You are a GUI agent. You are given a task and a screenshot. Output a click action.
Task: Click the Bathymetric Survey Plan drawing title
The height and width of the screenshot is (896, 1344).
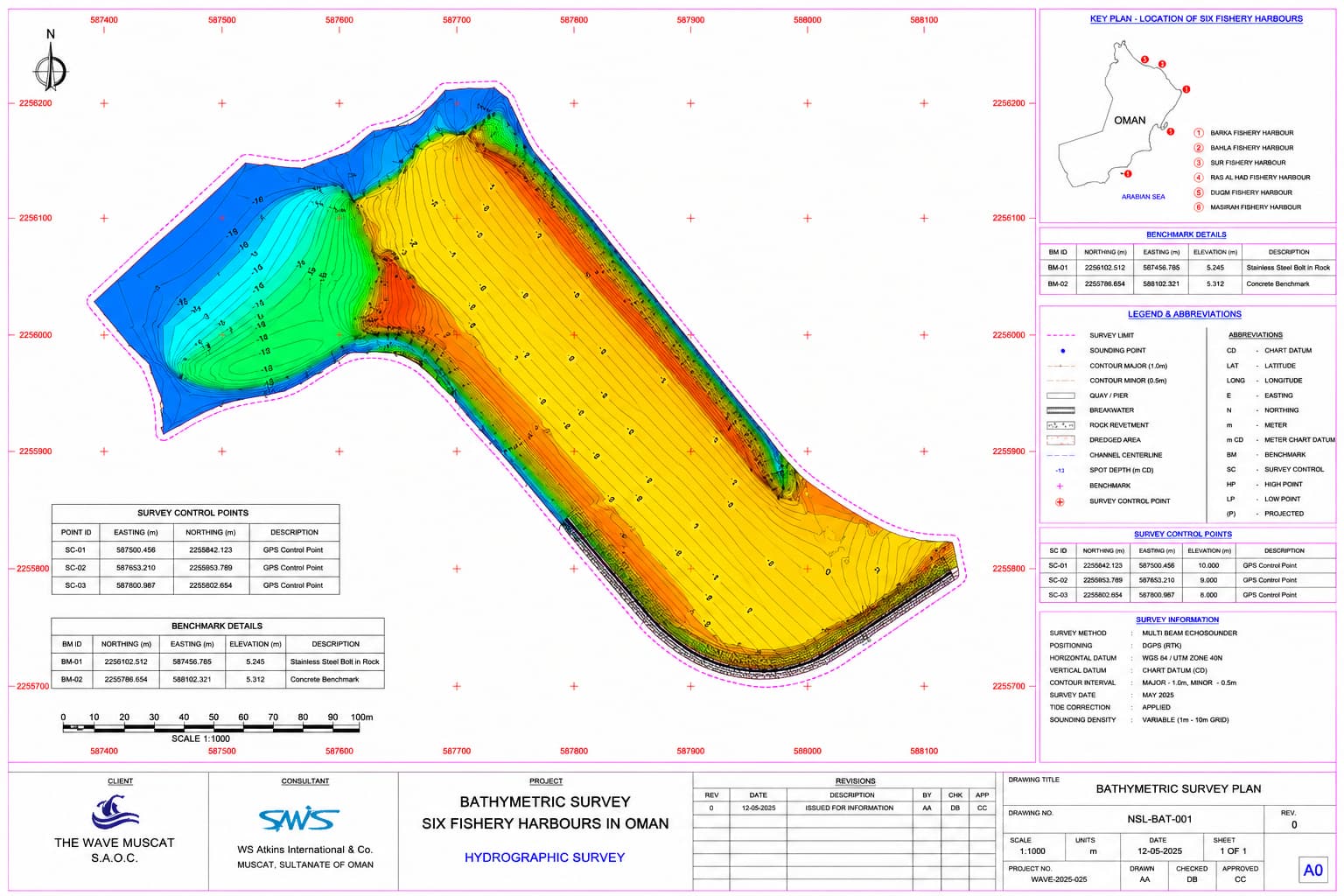(x=1179, y=788)
